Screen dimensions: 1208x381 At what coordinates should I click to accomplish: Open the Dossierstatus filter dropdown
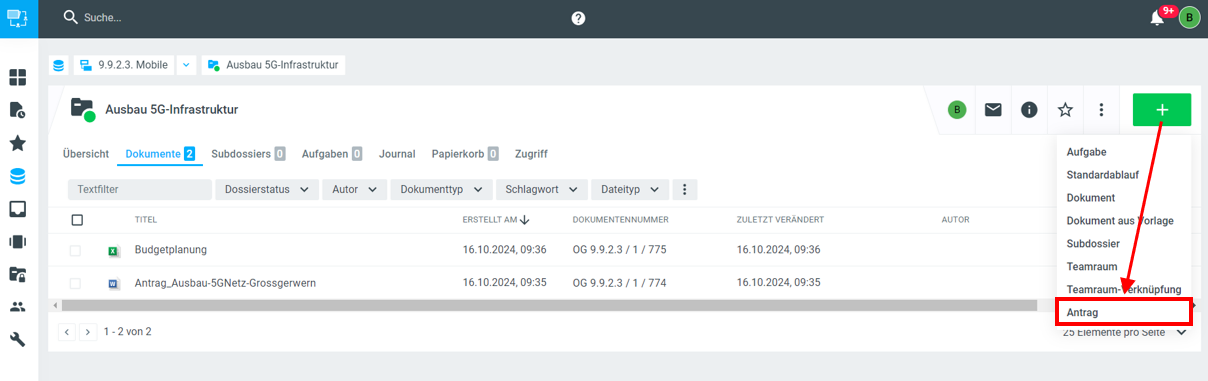(267, 189)
